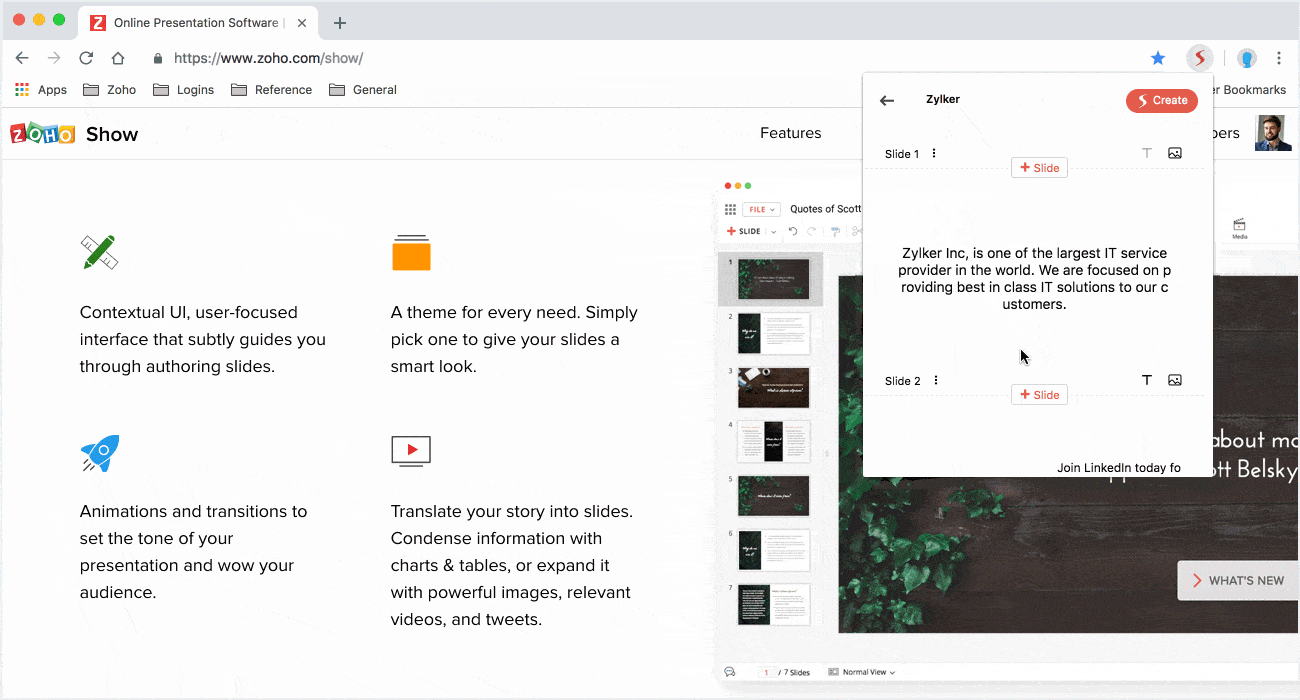Select slide thumbnail 7

coord(773,604)
